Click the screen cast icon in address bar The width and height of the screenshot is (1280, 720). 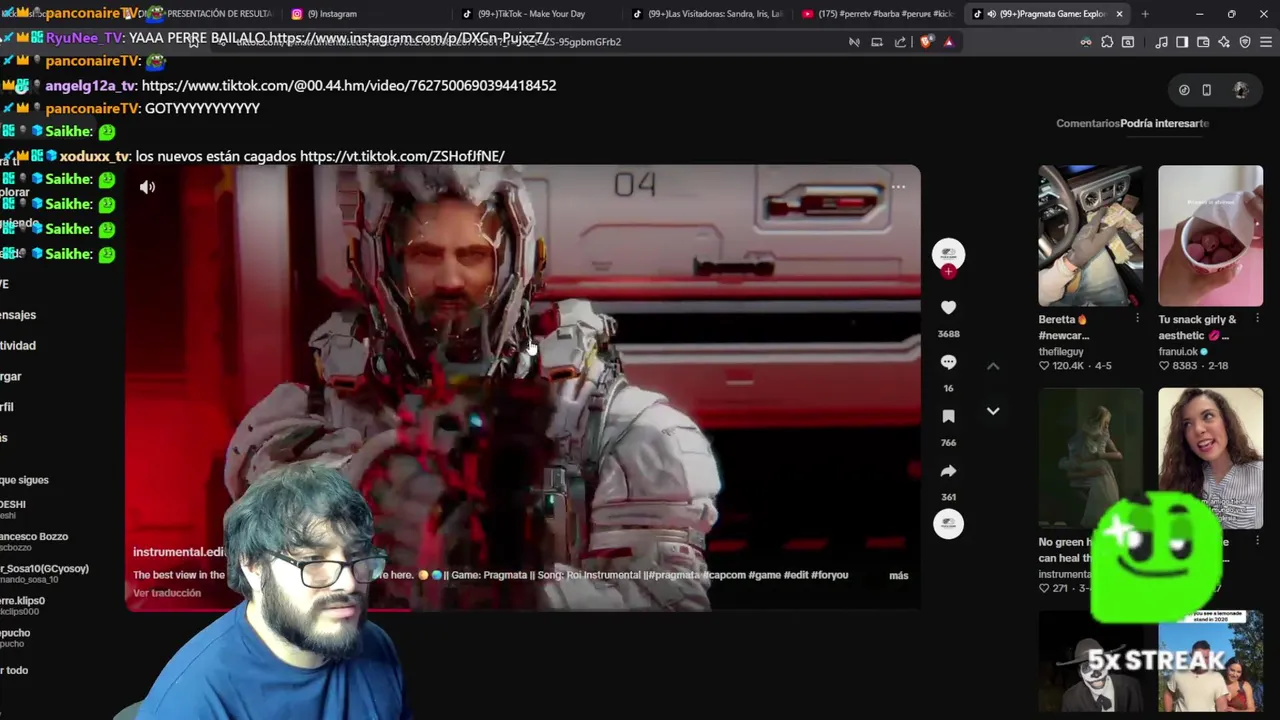tap(877, 42)
